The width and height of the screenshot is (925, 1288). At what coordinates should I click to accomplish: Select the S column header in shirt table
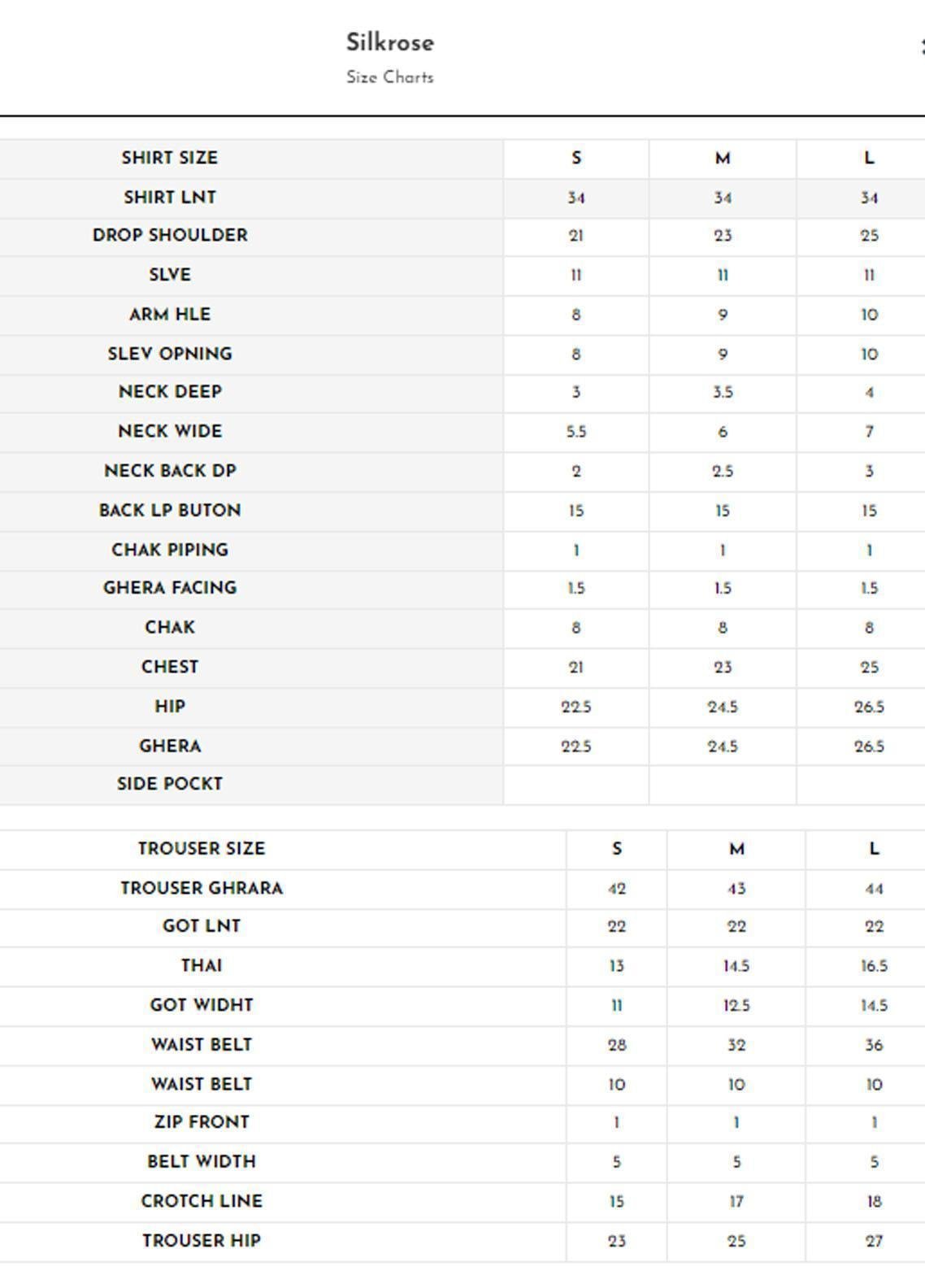(x=576, y=159)
